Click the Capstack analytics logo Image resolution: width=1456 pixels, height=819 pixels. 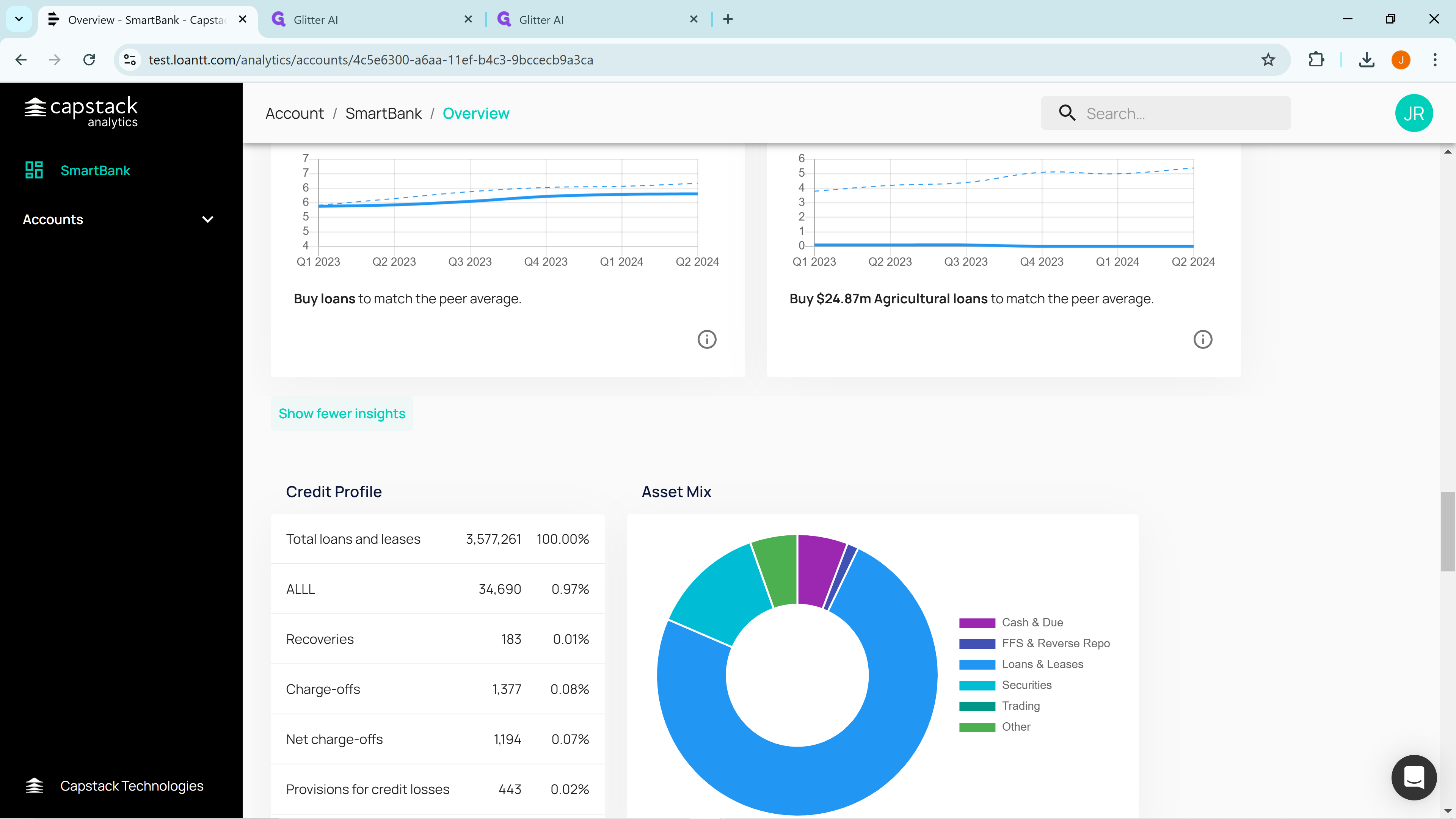point(81,111)
